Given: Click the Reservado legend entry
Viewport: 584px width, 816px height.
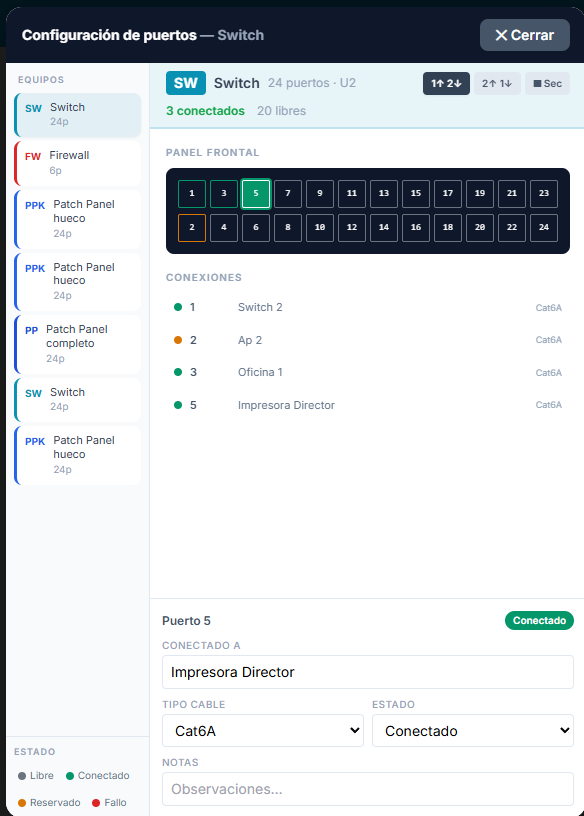Looking at the screenshot, I should (49, 802).
